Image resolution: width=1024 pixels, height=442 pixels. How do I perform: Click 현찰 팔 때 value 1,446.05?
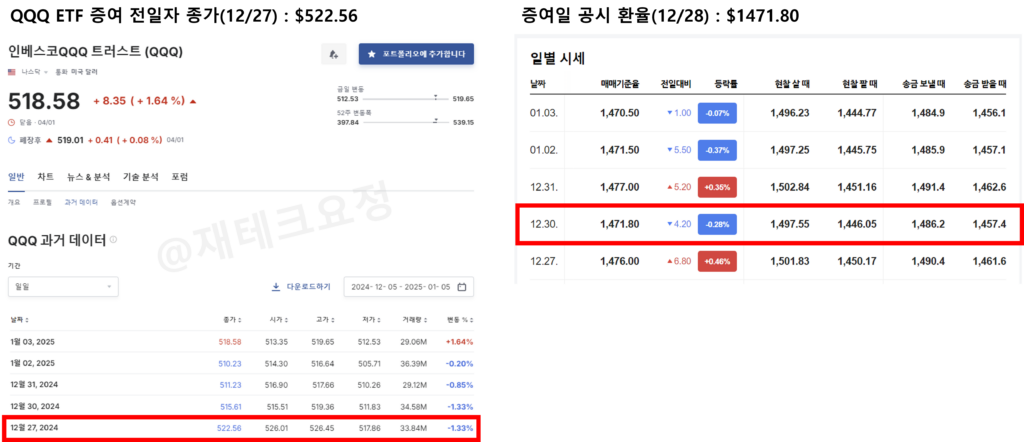pos(857,224)
